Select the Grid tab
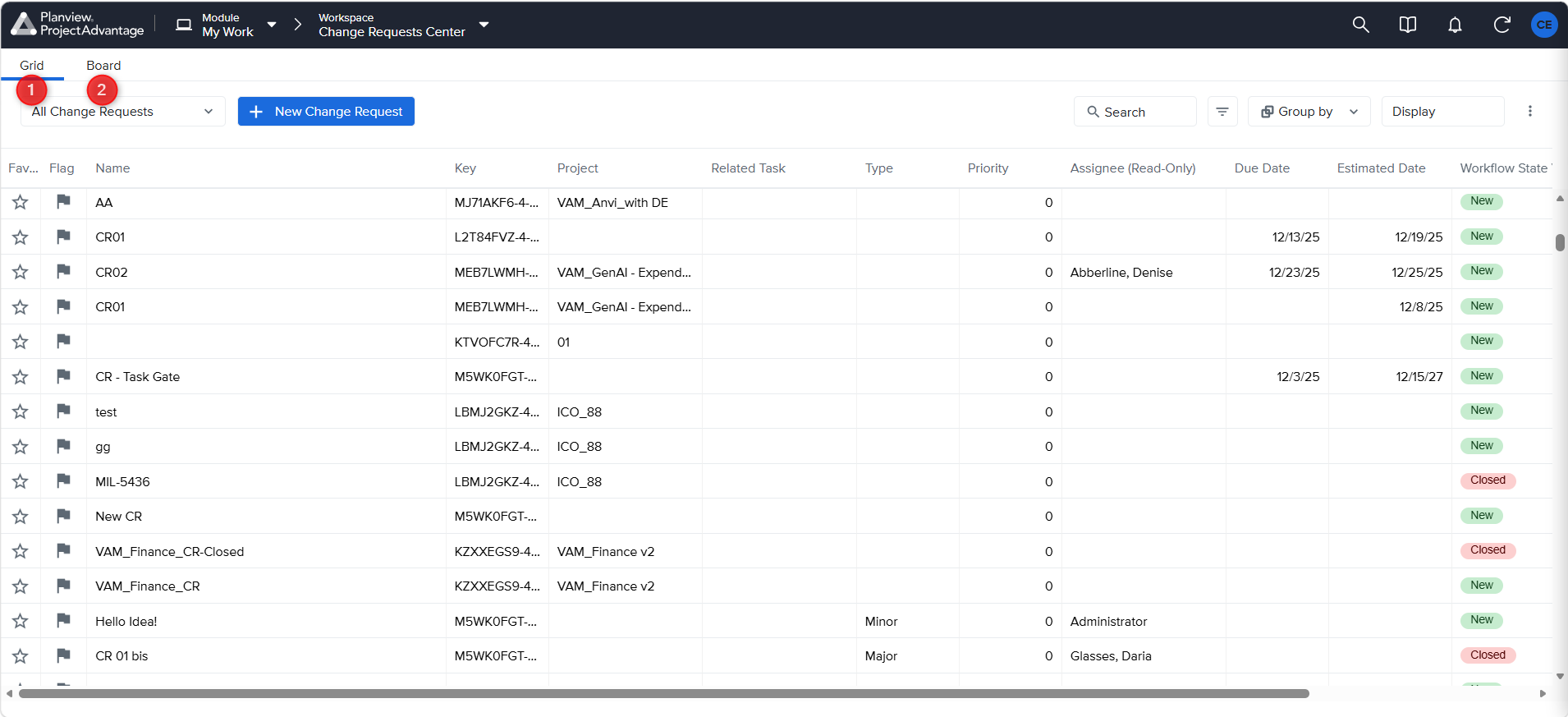This screenshot has height=717, width=1568. pos(32,66)
